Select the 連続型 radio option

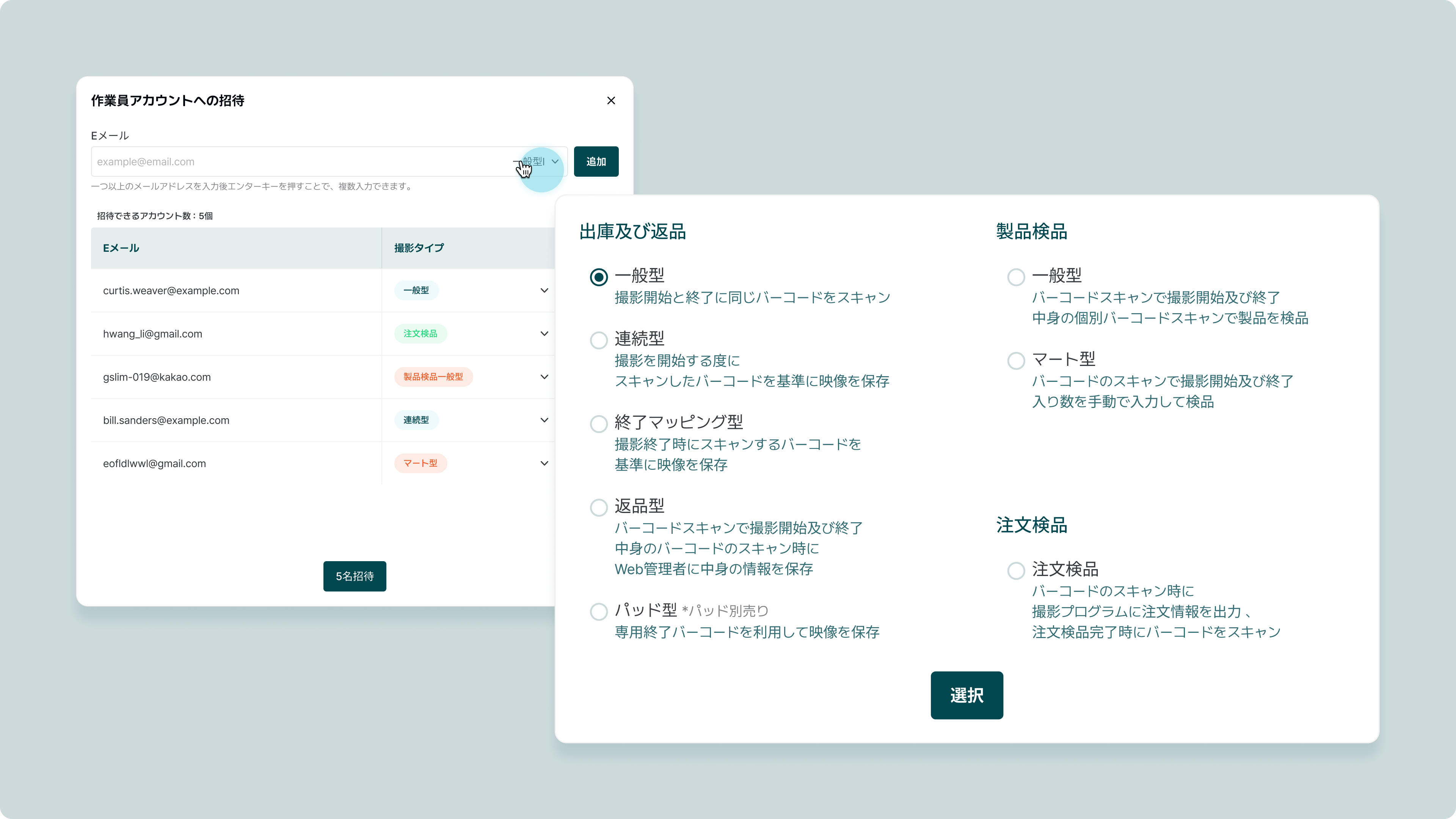(599, 340)
